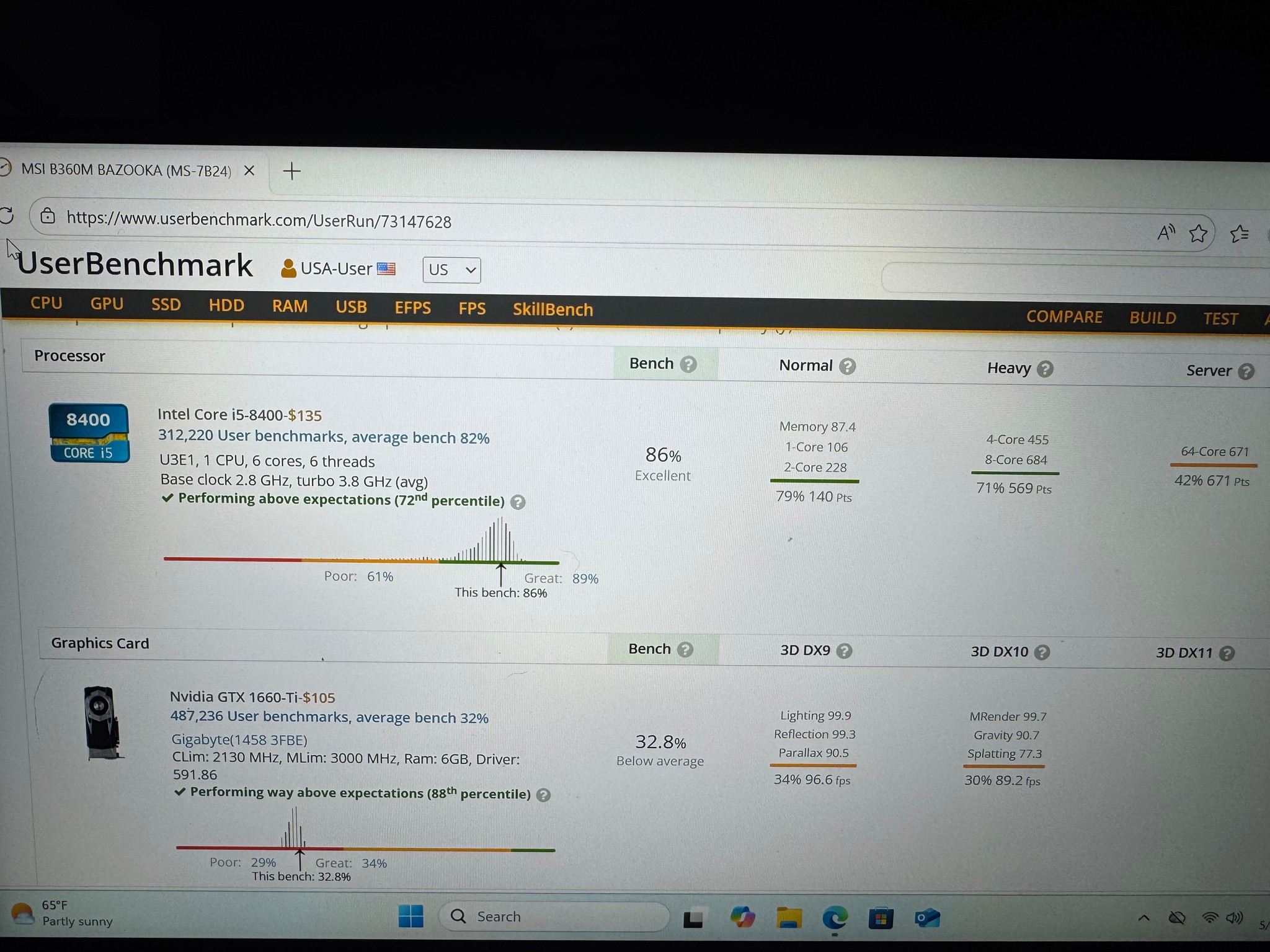
Task: Click the browser address bar URL
Action: (x=259, y=219)
